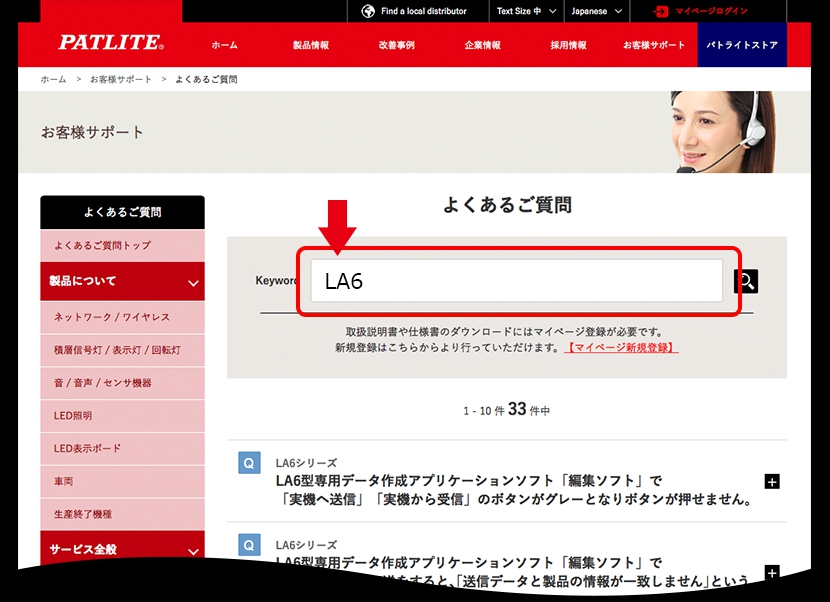The height and width of the screenshot is (602, 830).
Task: Select 音 / 音声 / センサ機器 category
Action: [x=122, y=383]
